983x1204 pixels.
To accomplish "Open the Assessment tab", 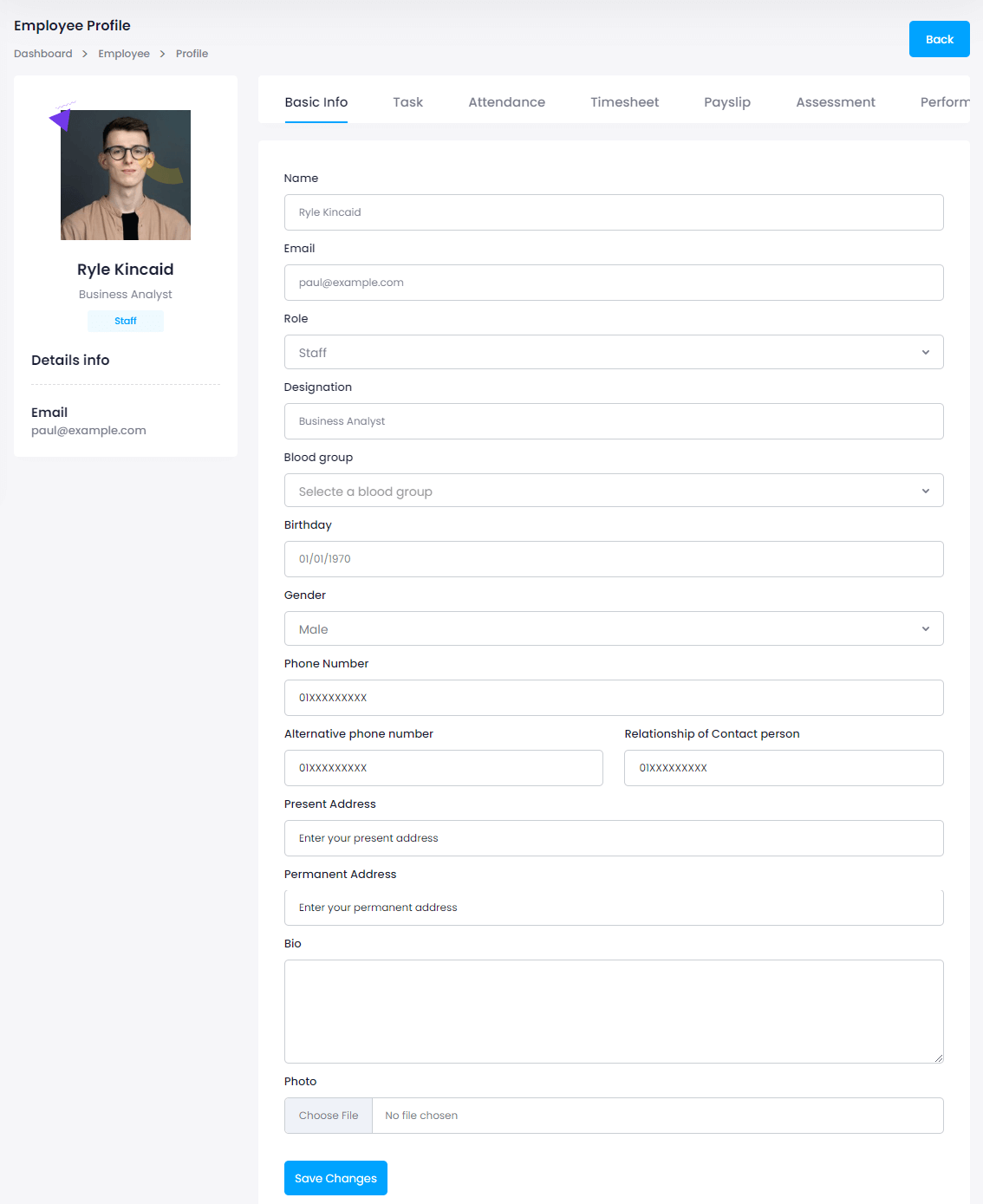I will [835, 102].
